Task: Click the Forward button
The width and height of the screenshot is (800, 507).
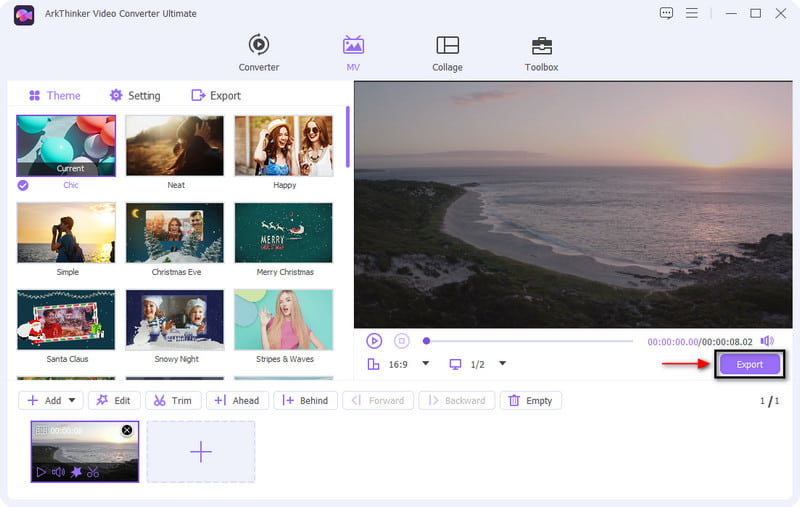Action: 378,400
